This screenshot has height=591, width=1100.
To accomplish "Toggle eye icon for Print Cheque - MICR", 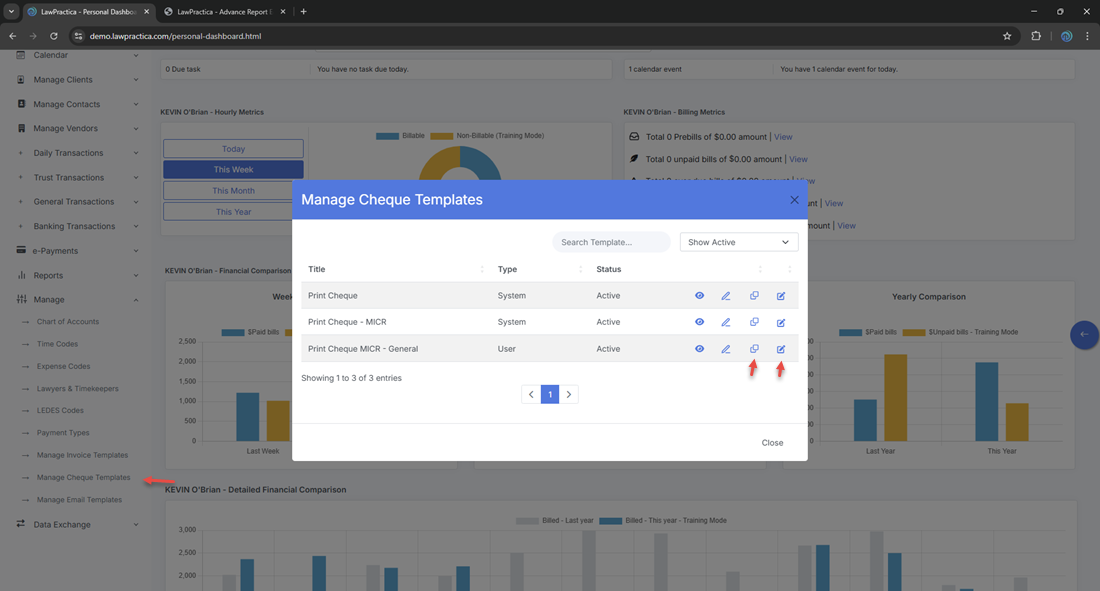I will (699, 322).
